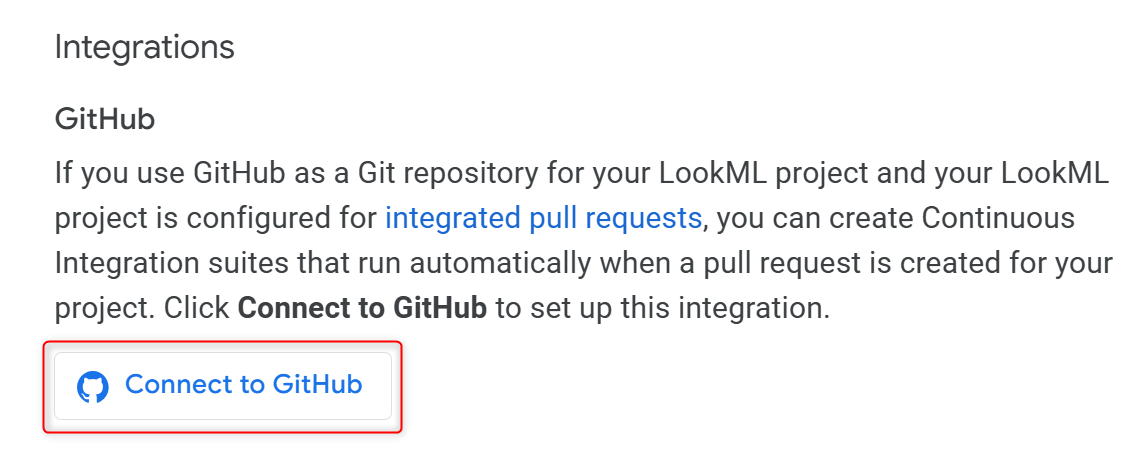Open the integrated pull requests link
This screenshot has width=1146, height=457.
[543, 218]
